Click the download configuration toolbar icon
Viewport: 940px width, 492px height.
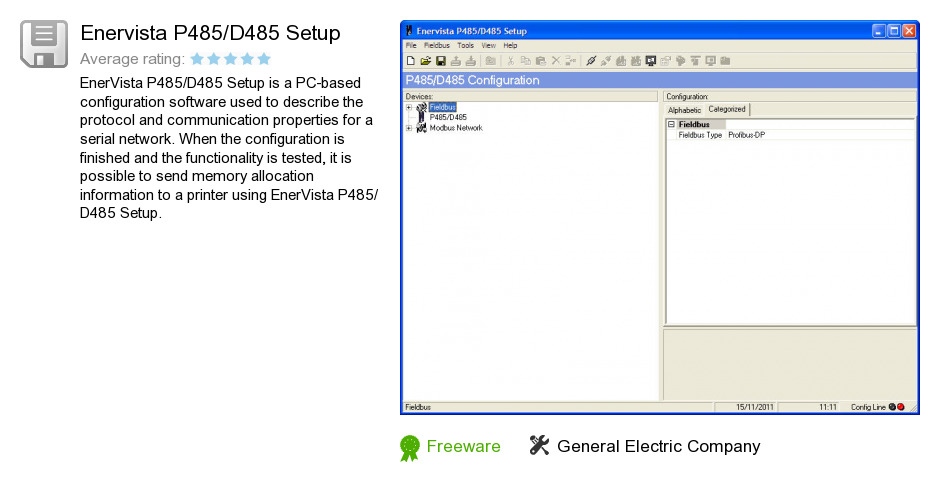pyautogui.click(x=471, y=61)
